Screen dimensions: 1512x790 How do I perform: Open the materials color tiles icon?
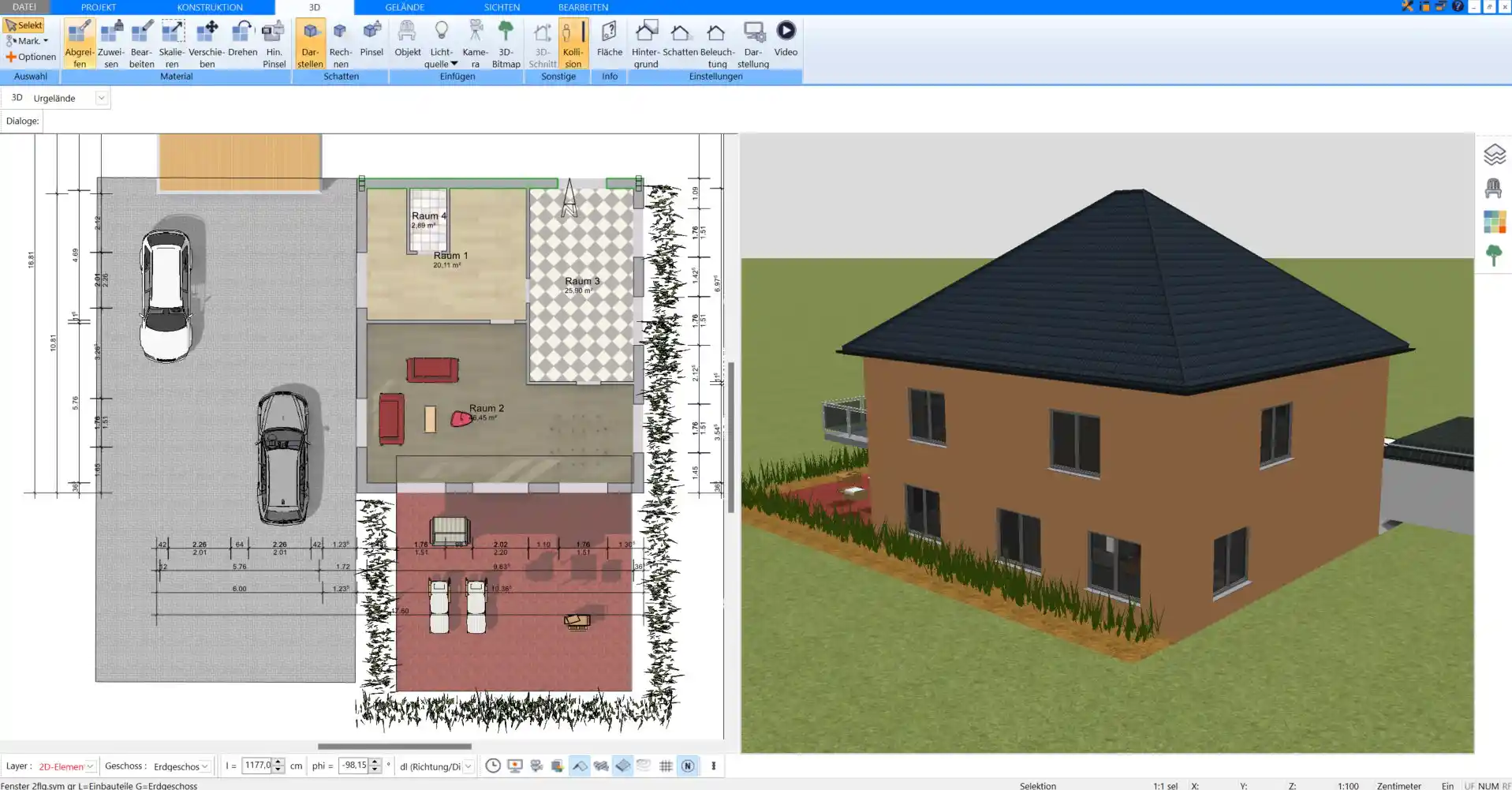(1494, 222)
